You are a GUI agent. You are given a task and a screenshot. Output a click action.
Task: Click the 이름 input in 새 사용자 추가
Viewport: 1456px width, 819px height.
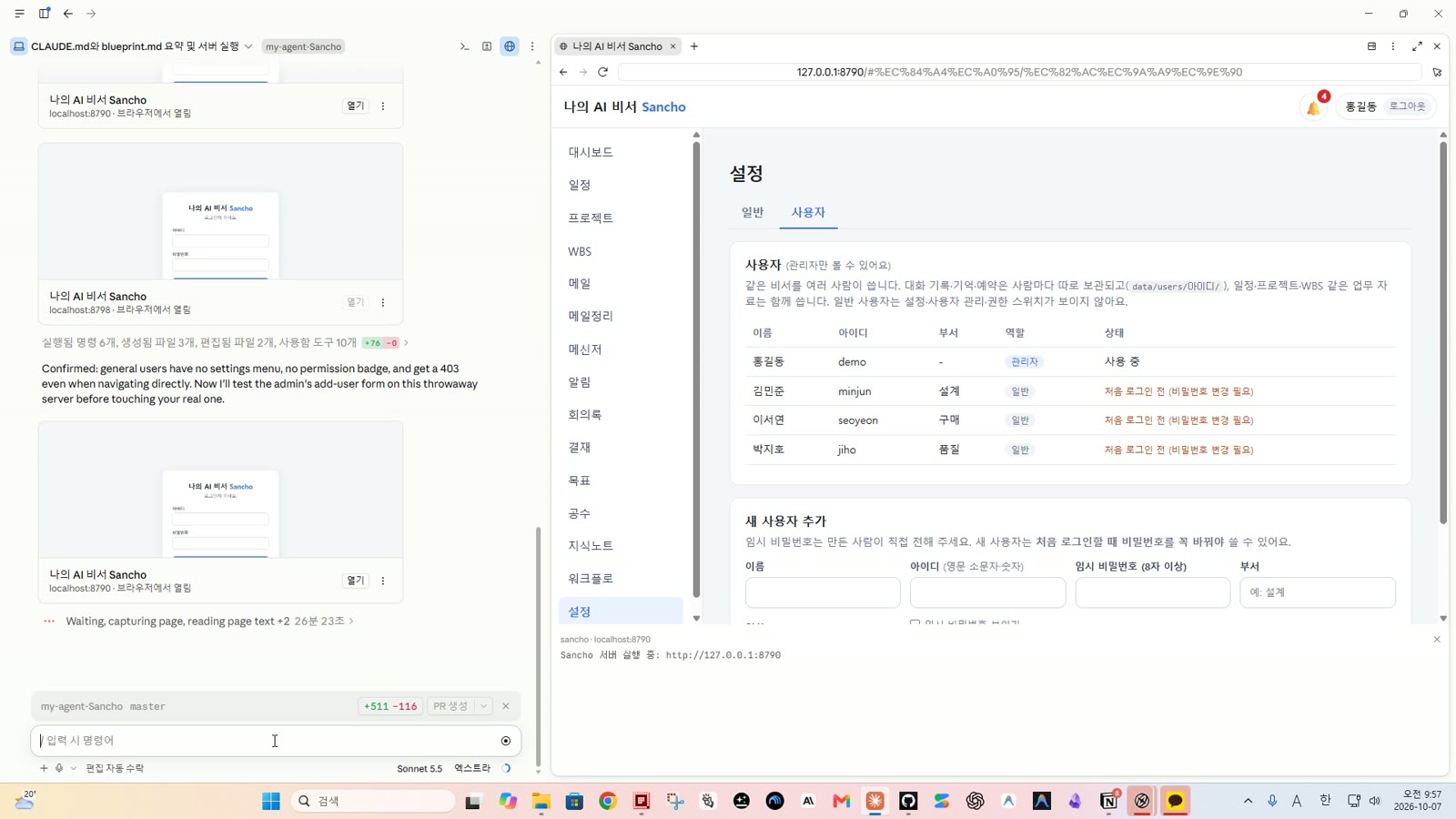coord(823,592)
